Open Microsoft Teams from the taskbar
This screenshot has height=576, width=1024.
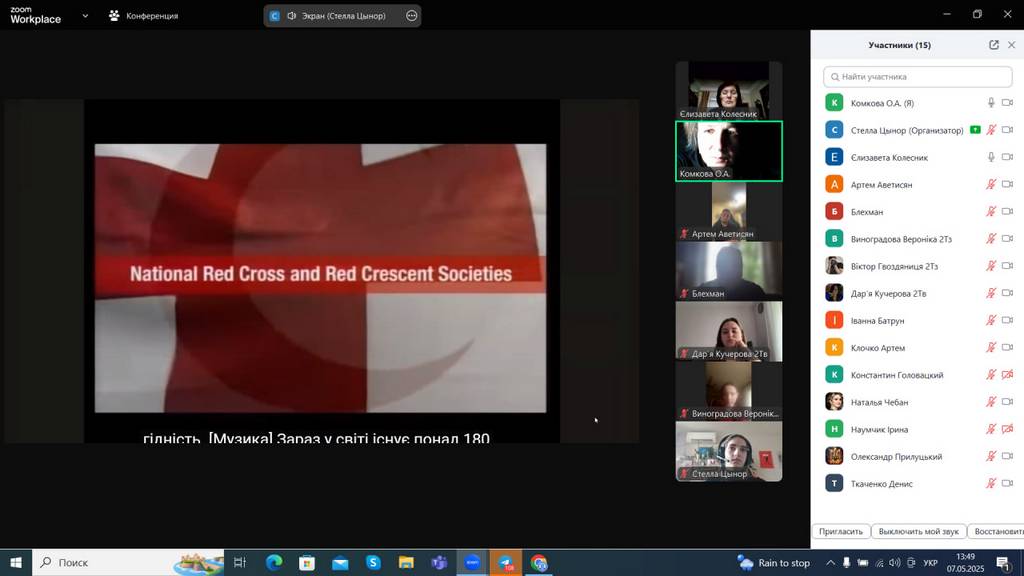(x=440, y=562)
